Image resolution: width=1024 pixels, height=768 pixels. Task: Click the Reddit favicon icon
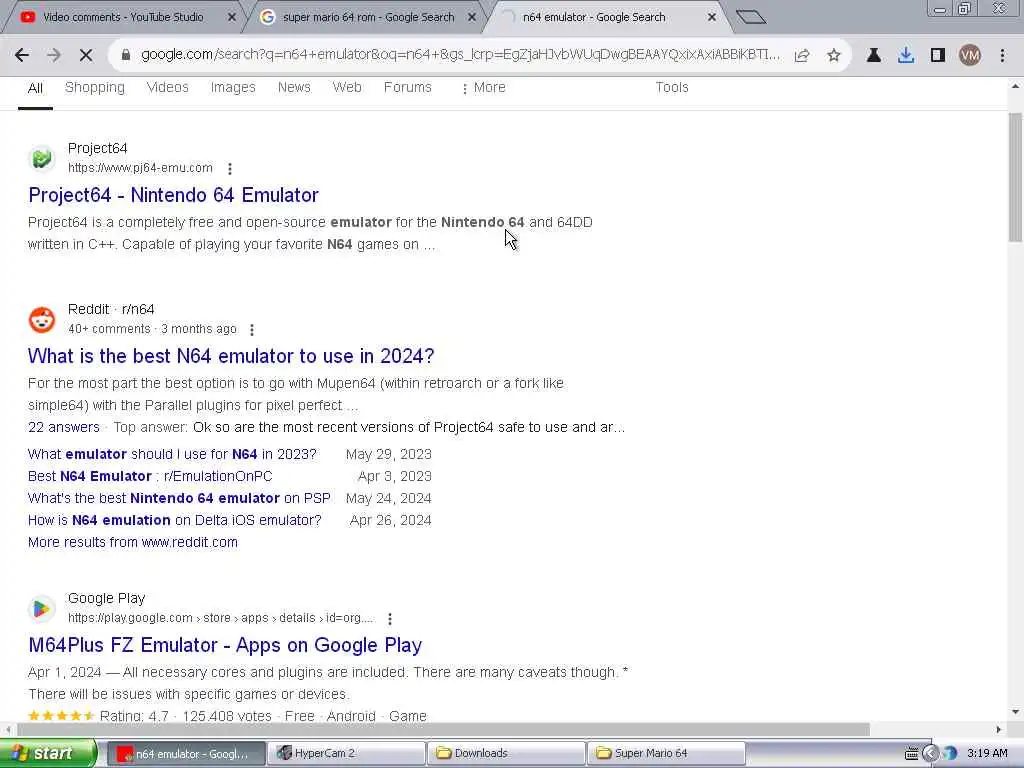[x=42, y=319]
